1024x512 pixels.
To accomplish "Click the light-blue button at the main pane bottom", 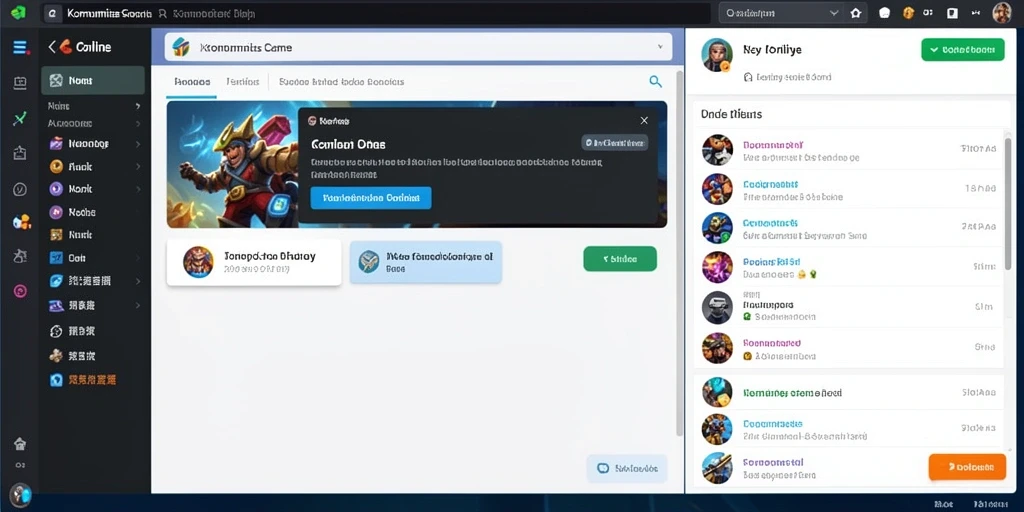I will pyautogui.click(x=627, y=468).
